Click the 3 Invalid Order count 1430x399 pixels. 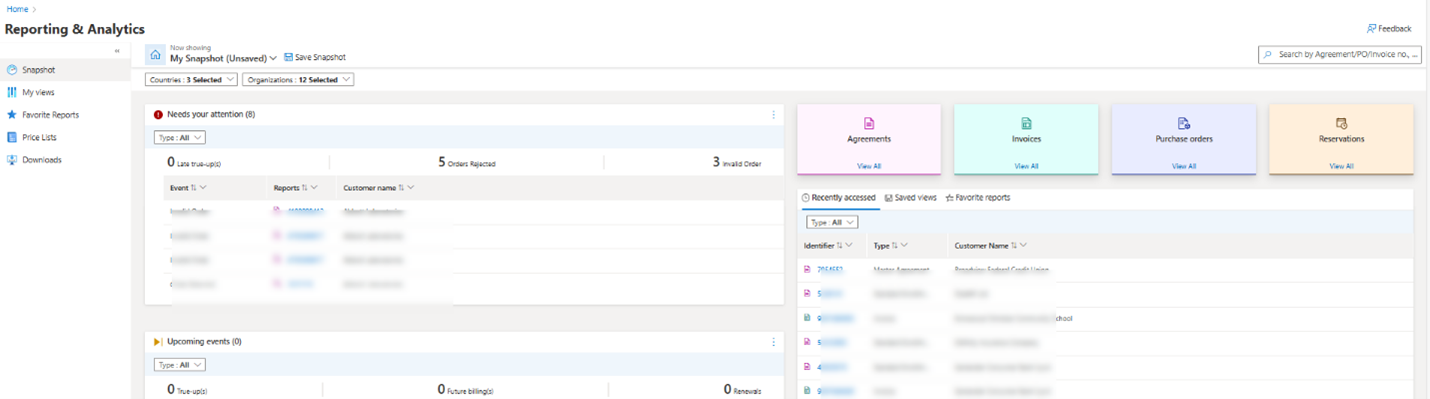coord(736,162)
